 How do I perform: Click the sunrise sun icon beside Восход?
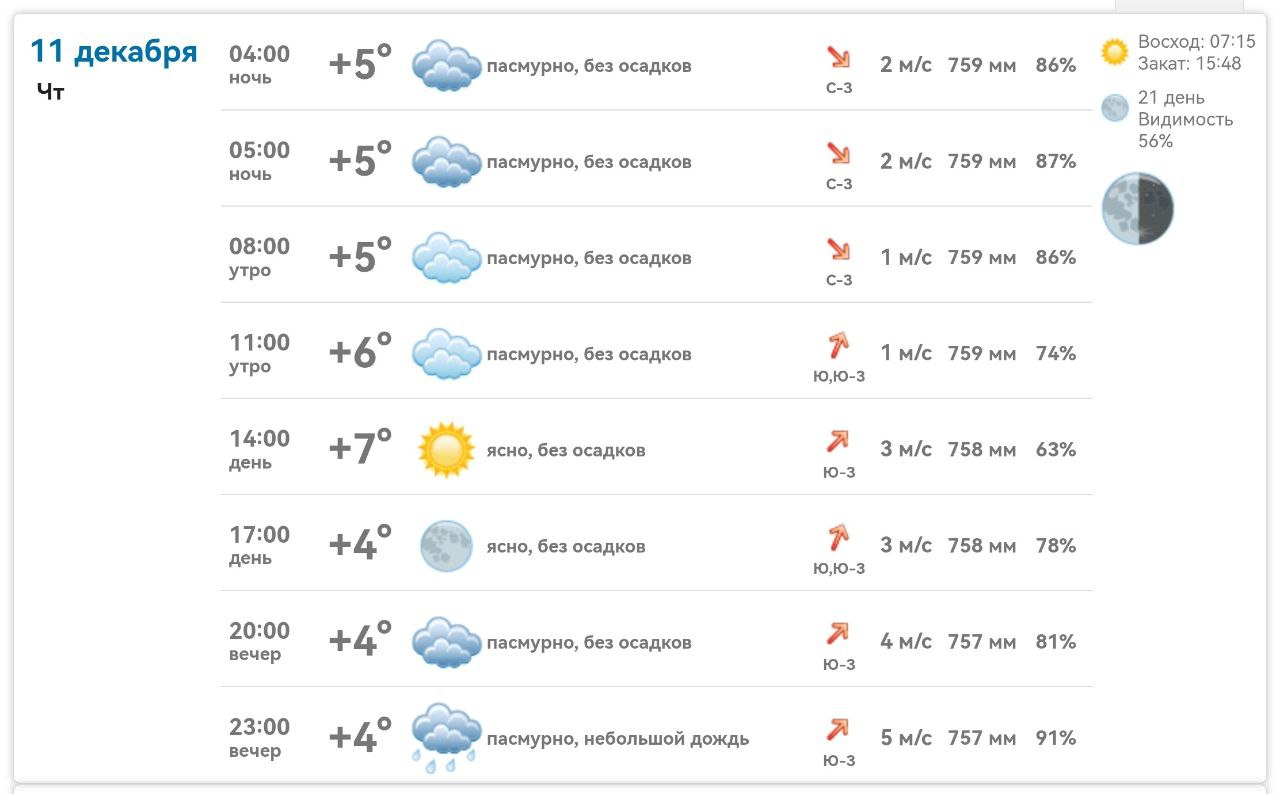click(1114, 52)
